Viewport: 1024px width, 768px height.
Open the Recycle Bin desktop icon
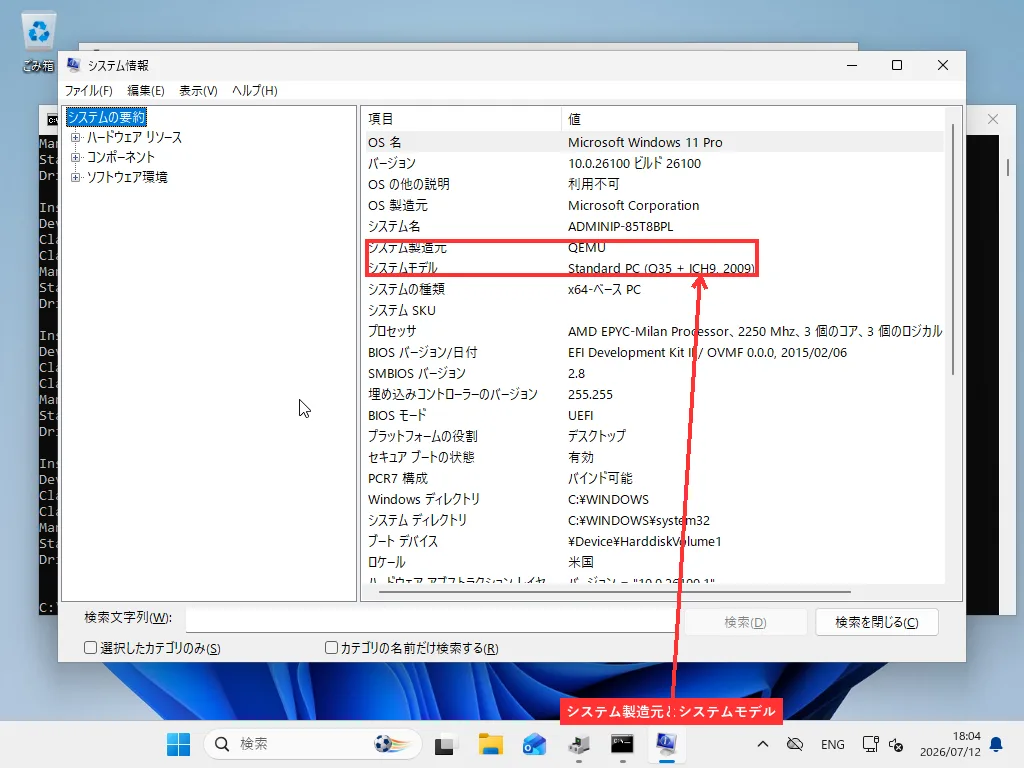tap(39, 40)
